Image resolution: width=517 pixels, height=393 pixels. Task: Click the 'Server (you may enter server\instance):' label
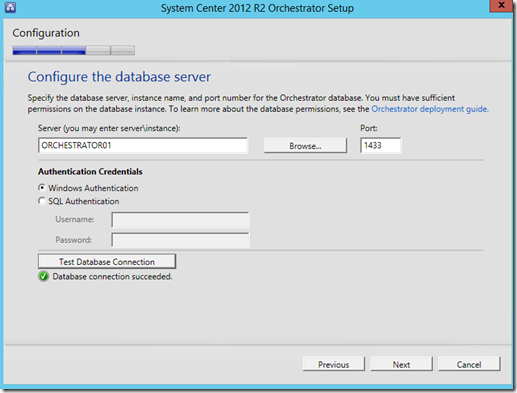click(109, 128)
